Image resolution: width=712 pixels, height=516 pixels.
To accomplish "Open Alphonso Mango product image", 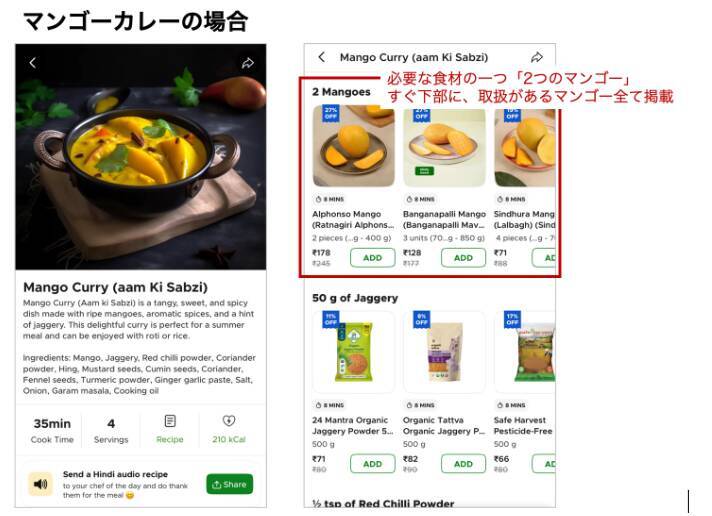I will pyautogui.click(x=354, y=146).
